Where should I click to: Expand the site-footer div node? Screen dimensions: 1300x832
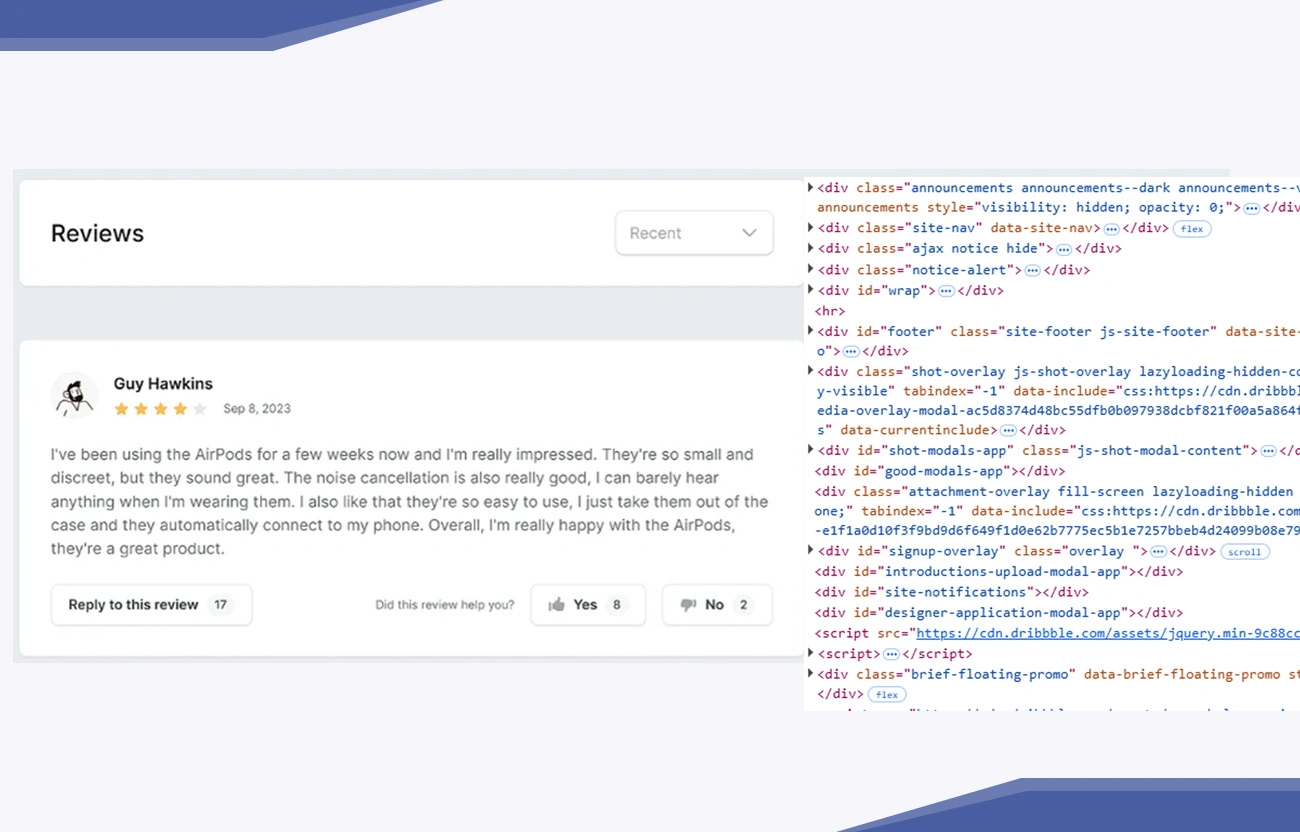pos(810,331)
